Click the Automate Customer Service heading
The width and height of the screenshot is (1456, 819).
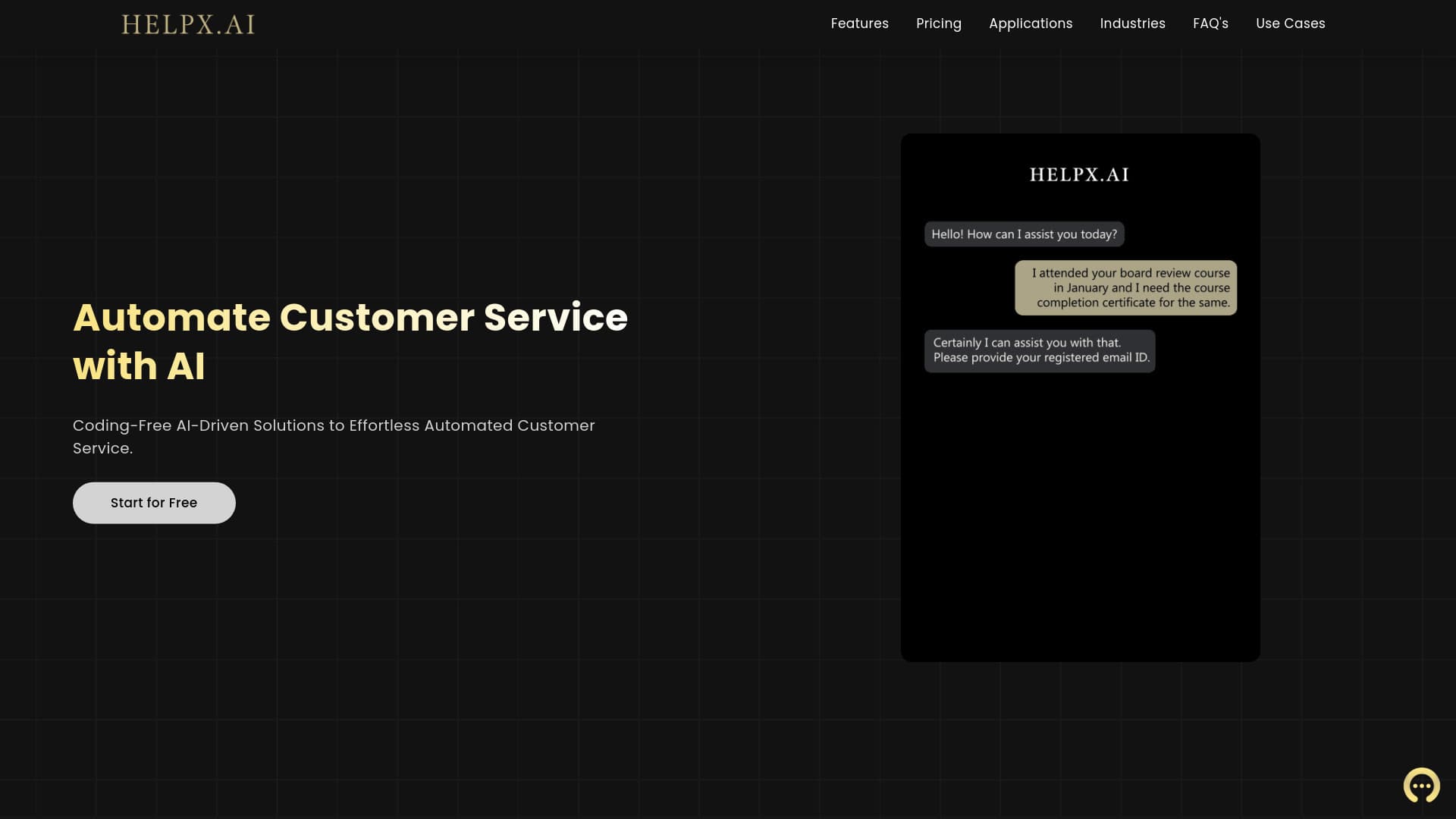[350, 341]
